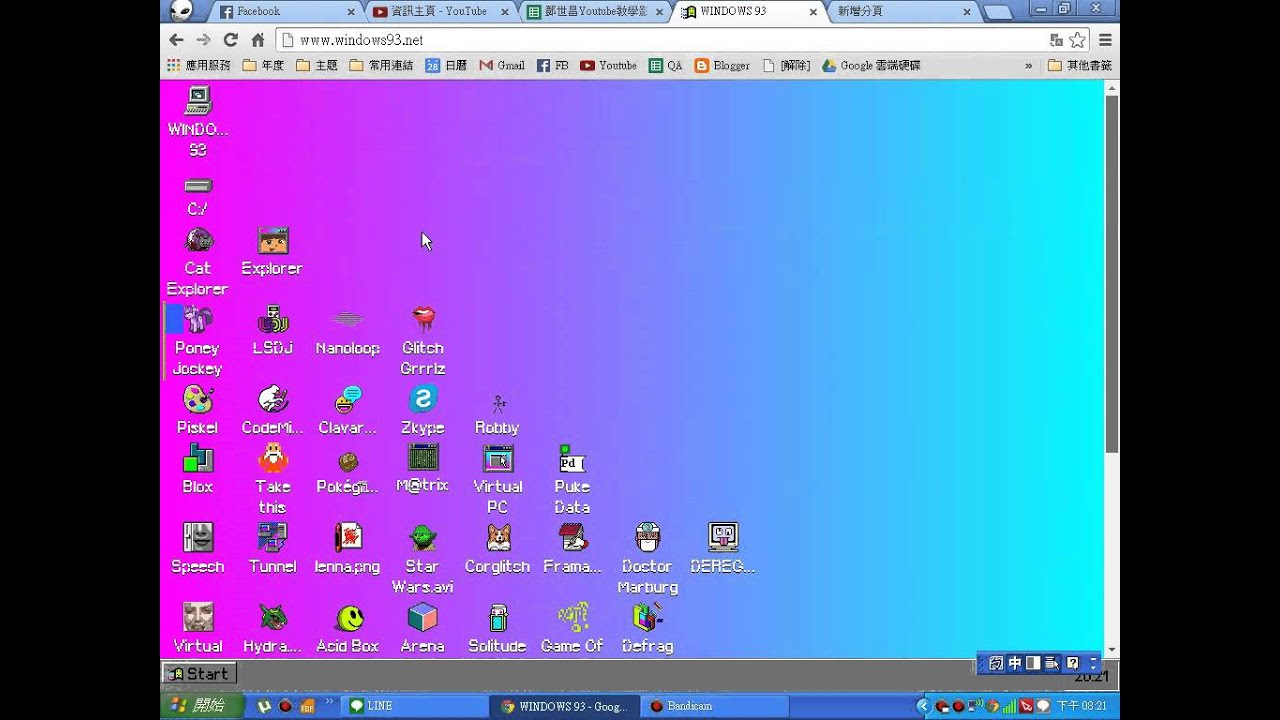
Task: Open the Gmail bookmark
Action: click(502, 65)
